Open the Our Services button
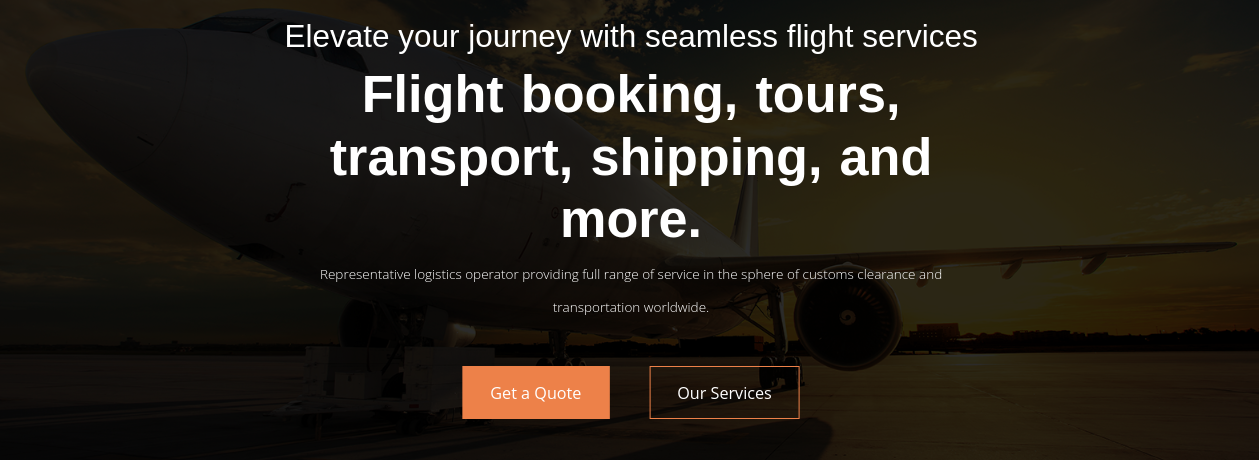The height and width of the screenshot is (460, 1259). pyautogui.click(x=724, y=393)
